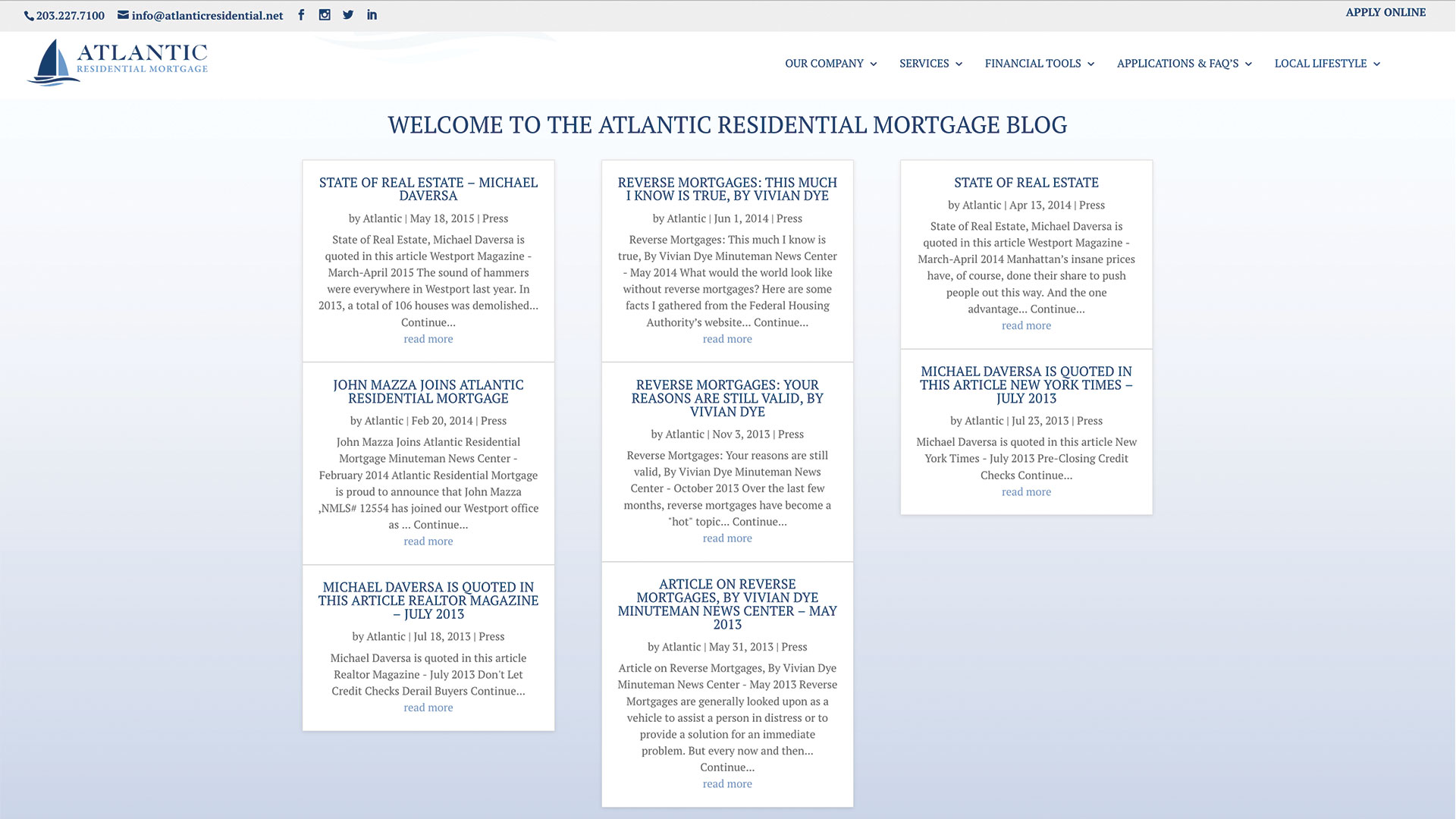This screenshot has height=819, width=1456.
Task: Read more of the May 18, 2015 post
Action: click(x=428, y=339)
